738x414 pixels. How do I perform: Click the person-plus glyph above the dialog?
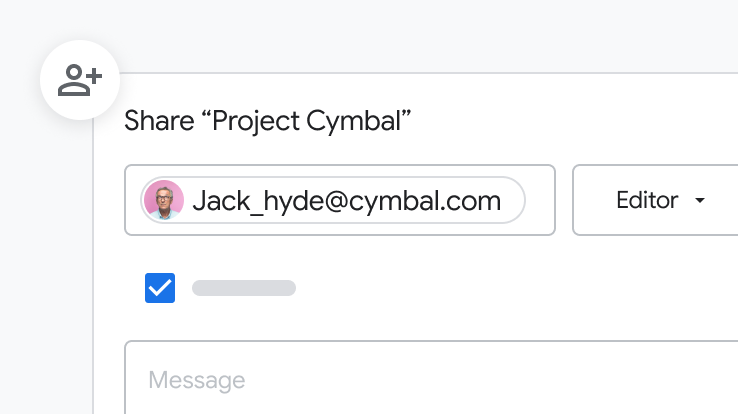coord(80,81)
